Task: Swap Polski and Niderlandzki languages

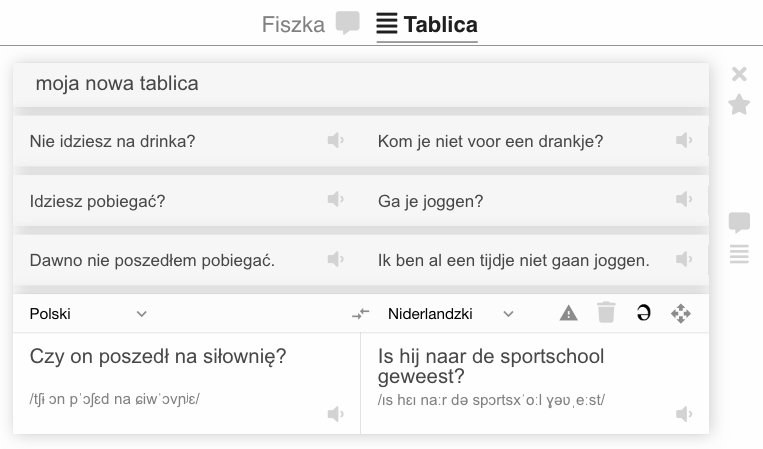Action: coord(361,314)
